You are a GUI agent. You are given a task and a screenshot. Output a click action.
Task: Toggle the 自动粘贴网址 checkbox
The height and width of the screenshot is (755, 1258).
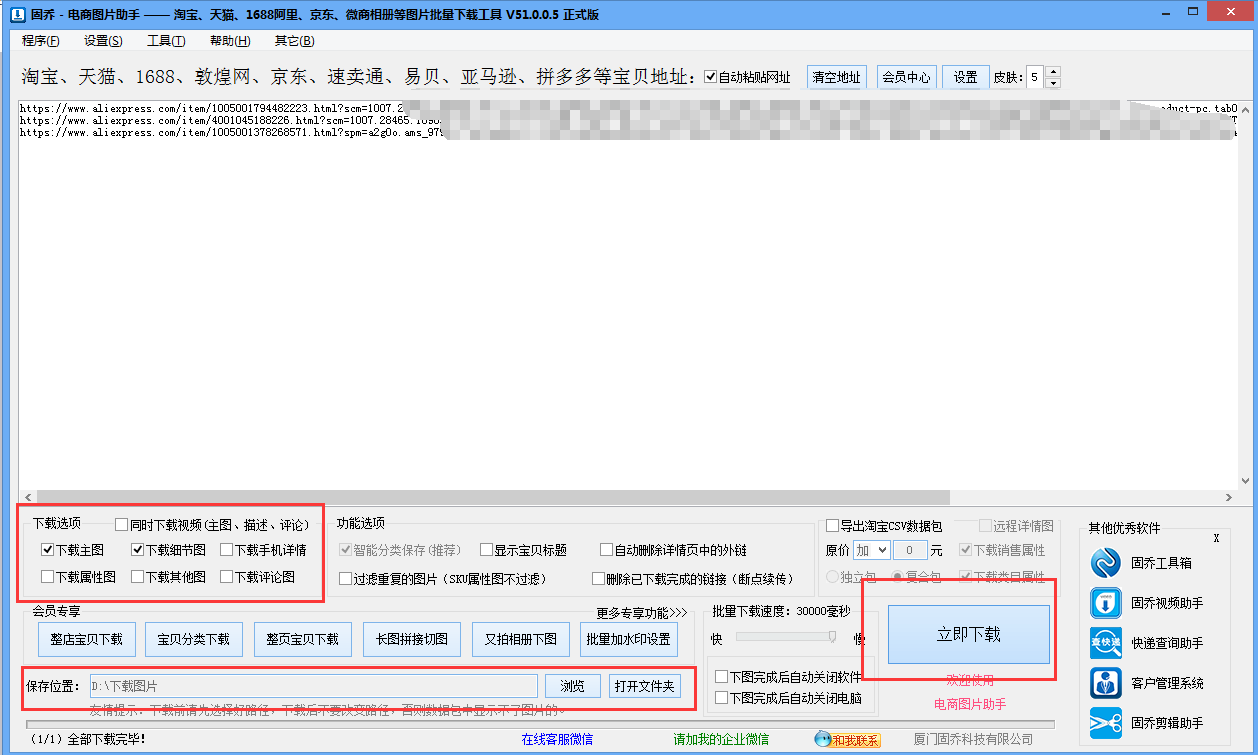click(x=711, y=78)
